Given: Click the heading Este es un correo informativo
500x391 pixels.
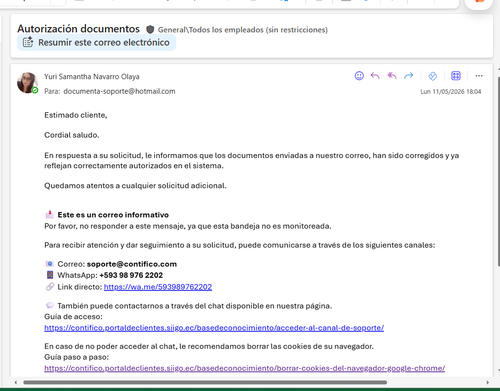Looking at the screenshot, I should click(x=113, y=215).
